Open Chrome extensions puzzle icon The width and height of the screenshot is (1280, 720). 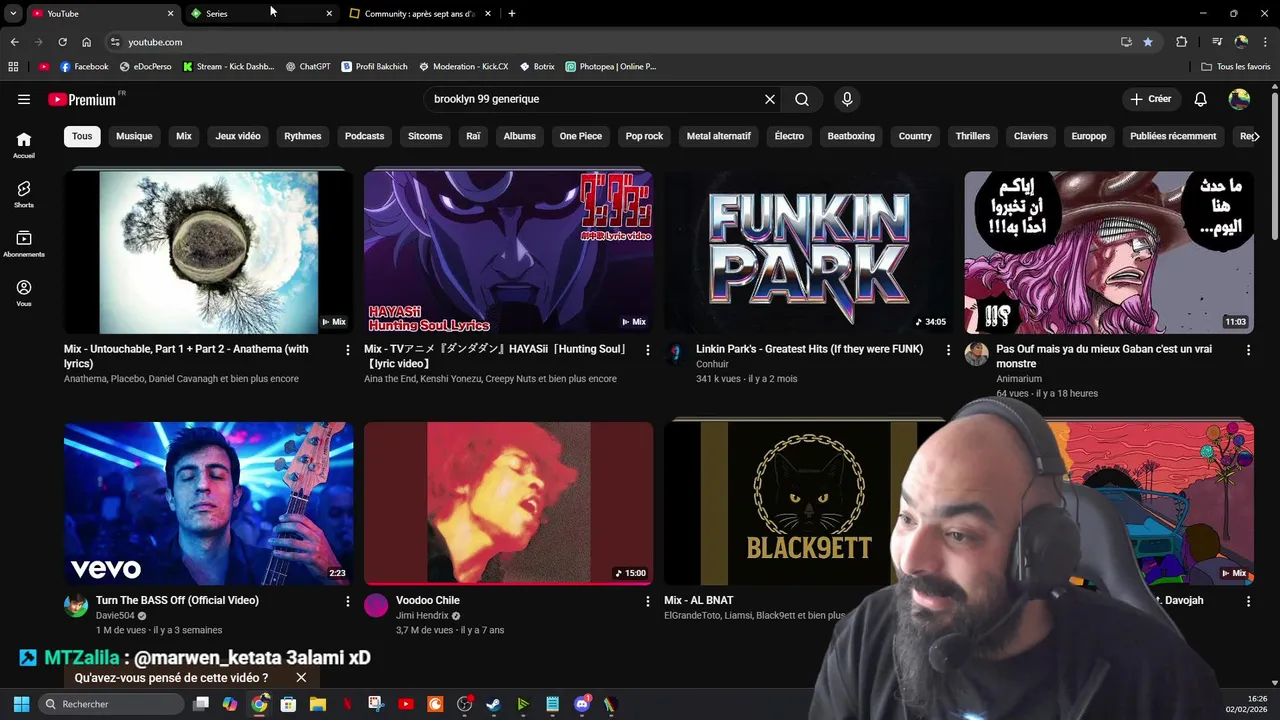click(x=1181, y=42)
